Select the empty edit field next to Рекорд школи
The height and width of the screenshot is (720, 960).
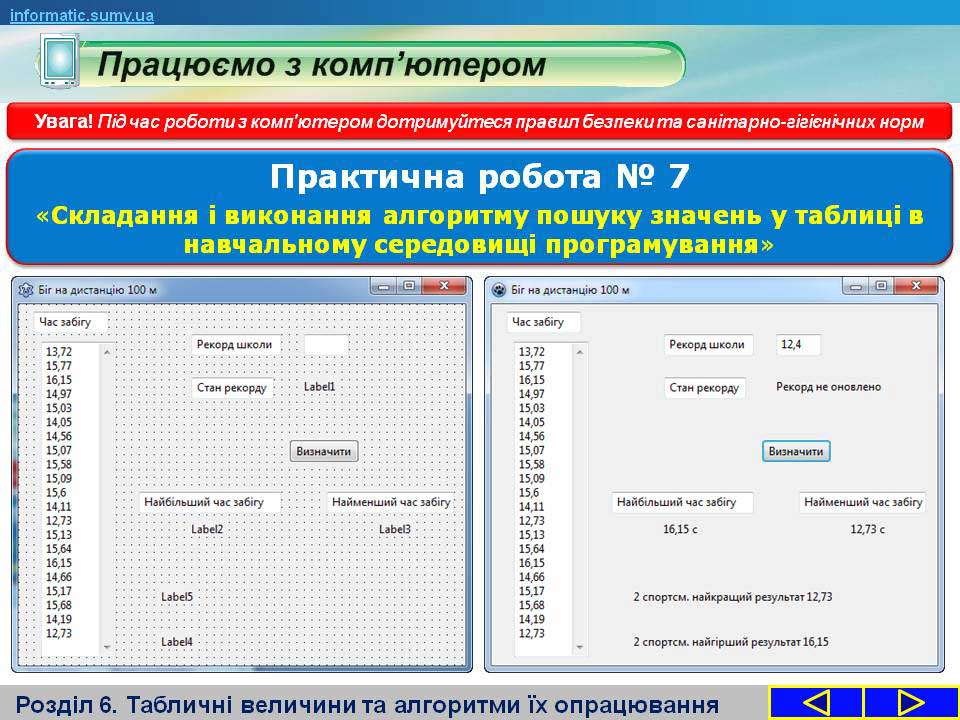click(326, 345)
